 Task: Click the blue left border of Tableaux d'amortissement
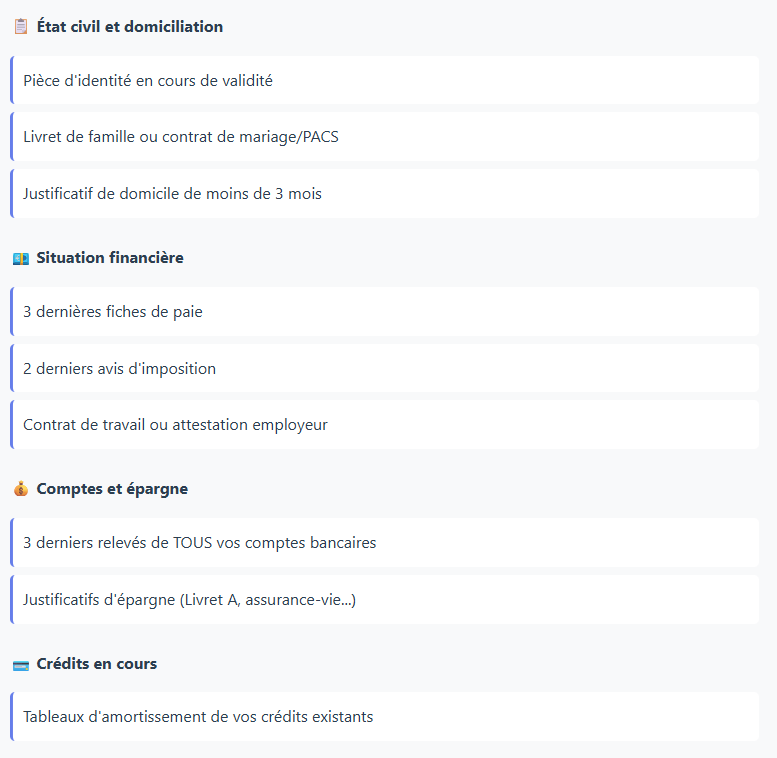[x=11, y=717]
